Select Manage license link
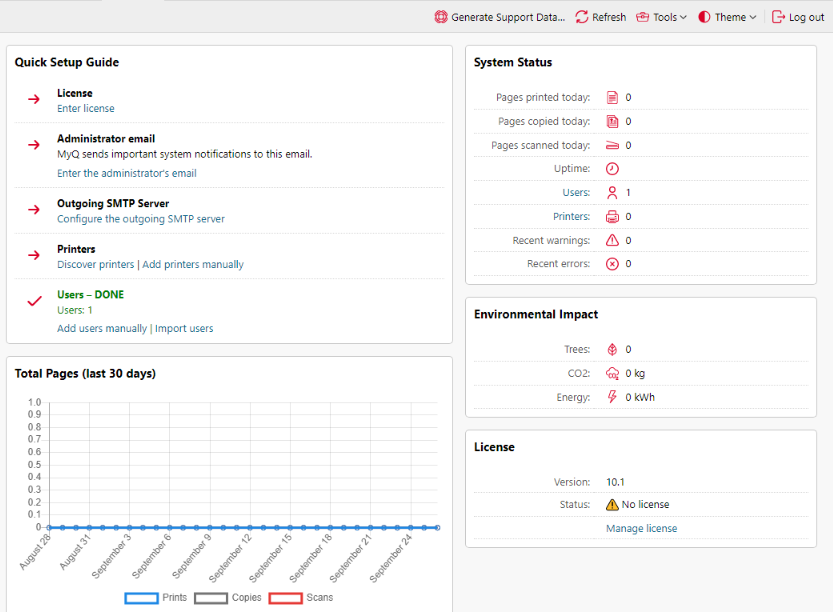Viewport: 833px width, 612px height. pos(641,528)
